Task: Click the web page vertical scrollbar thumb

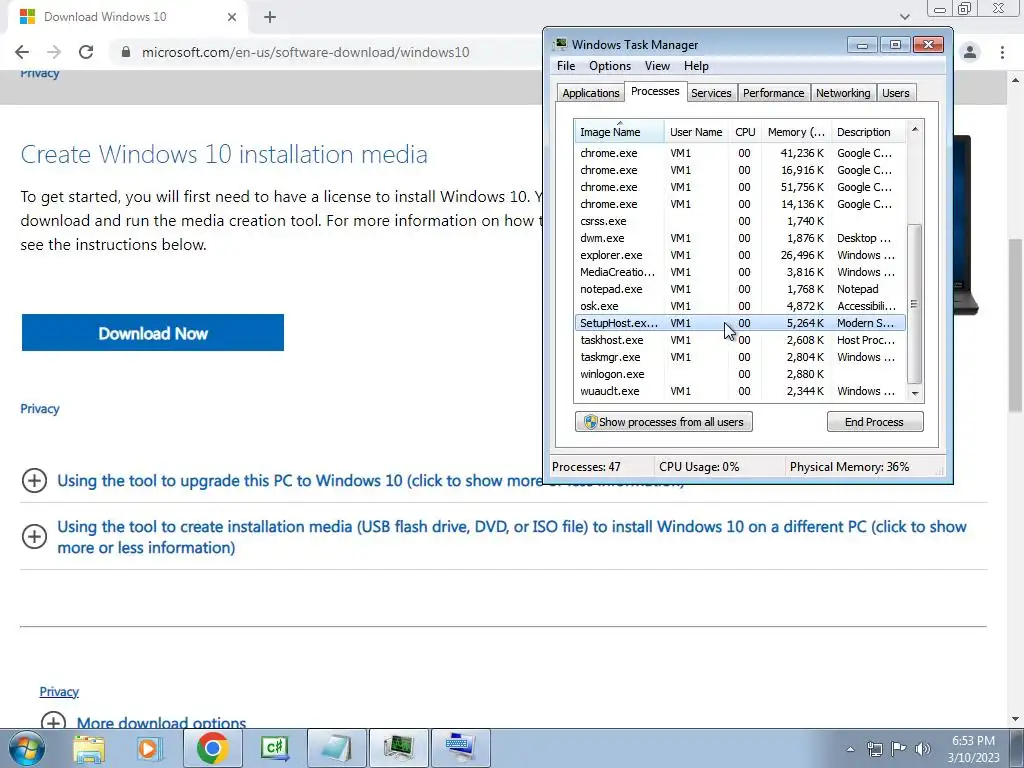Action: pyautogui.click(x=1016, y=325)
